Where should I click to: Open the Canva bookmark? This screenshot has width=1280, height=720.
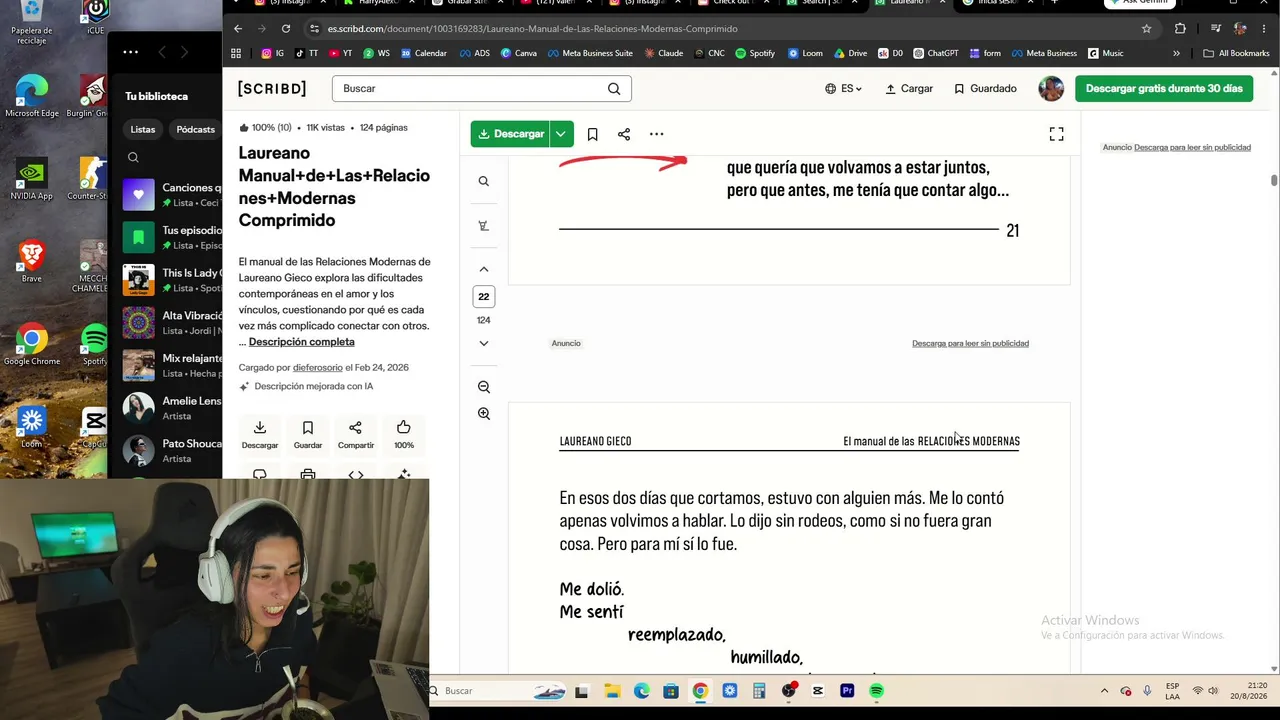[519, 53]
